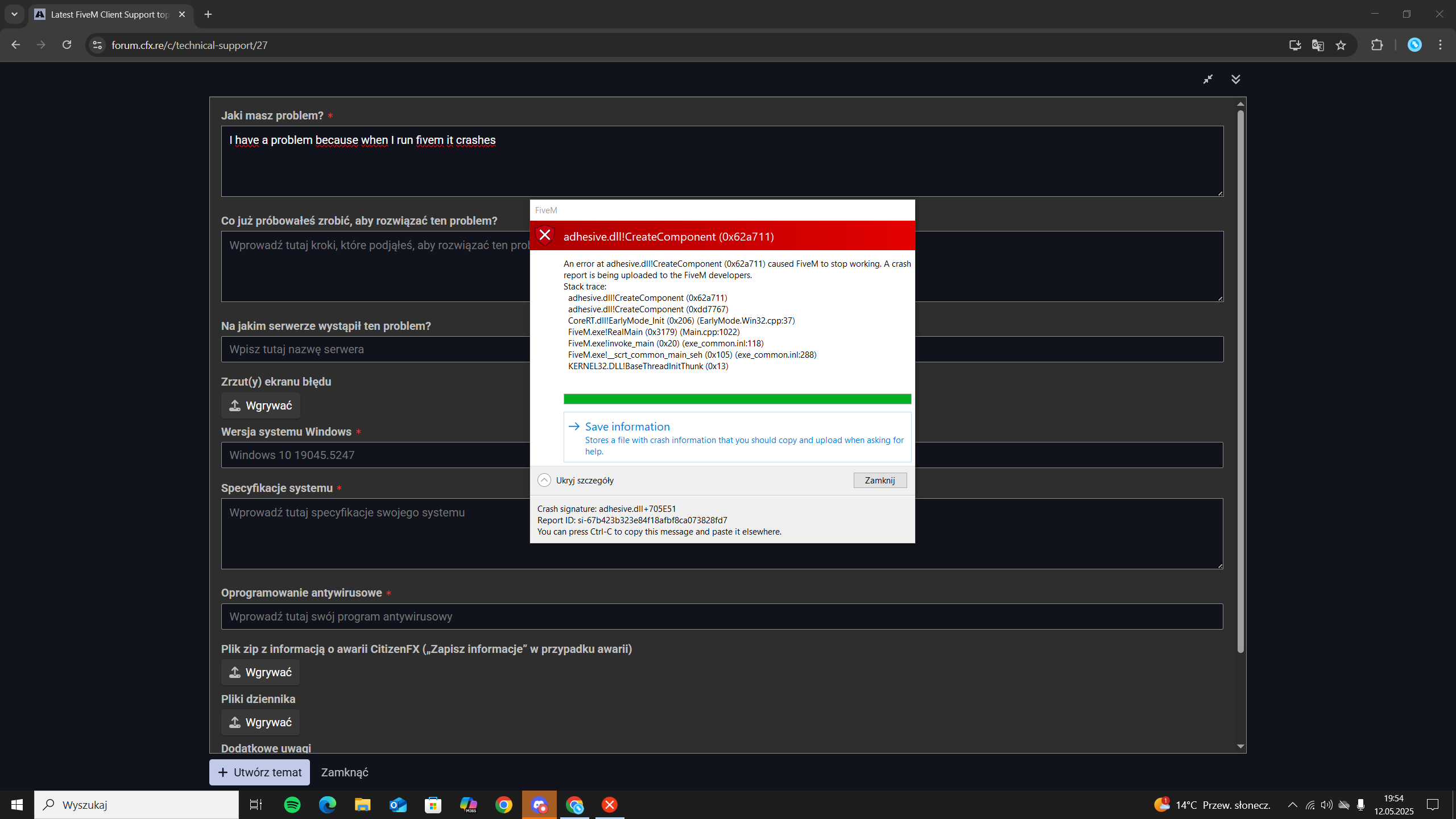
Task: Go forward in browser history
Action: [41, 45]
